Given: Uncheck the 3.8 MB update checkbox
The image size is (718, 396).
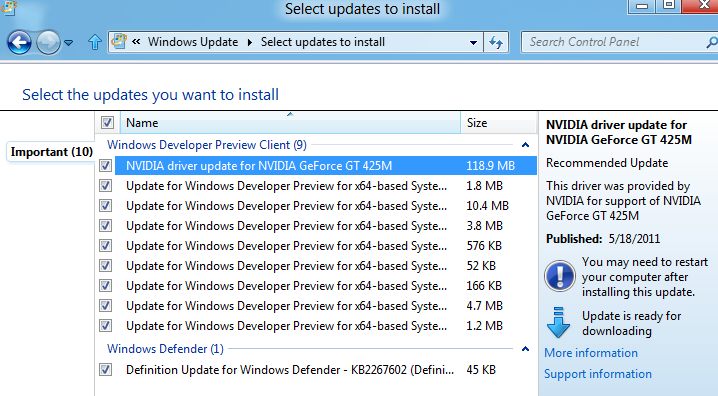Looking at the screenshot, I should click(x=106, y=226).
